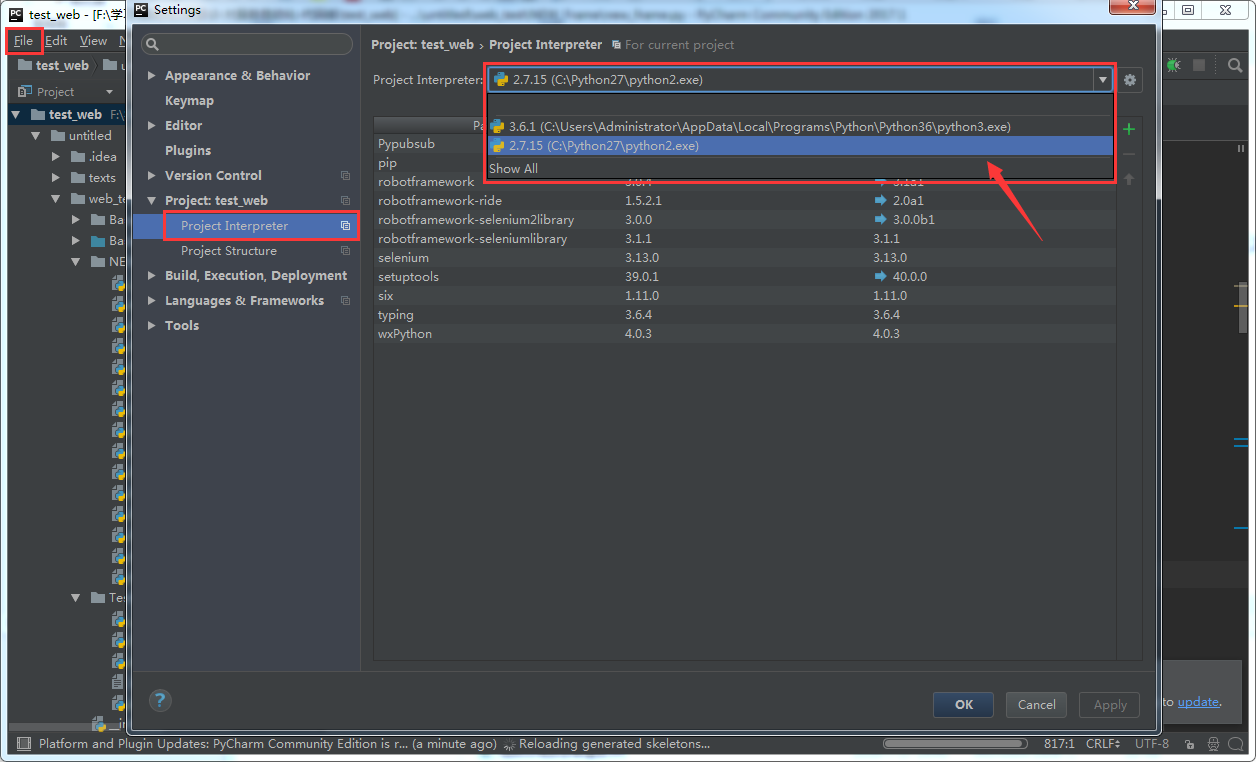1256x762 pixels.
Task: Click the green plus to install a package
Action: (1129, 129)
